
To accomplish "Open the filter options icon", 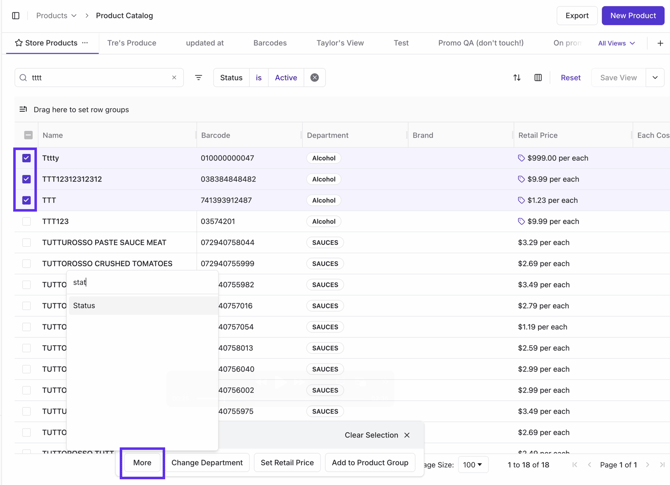I will pyautogui.click(x=198, y=78).
